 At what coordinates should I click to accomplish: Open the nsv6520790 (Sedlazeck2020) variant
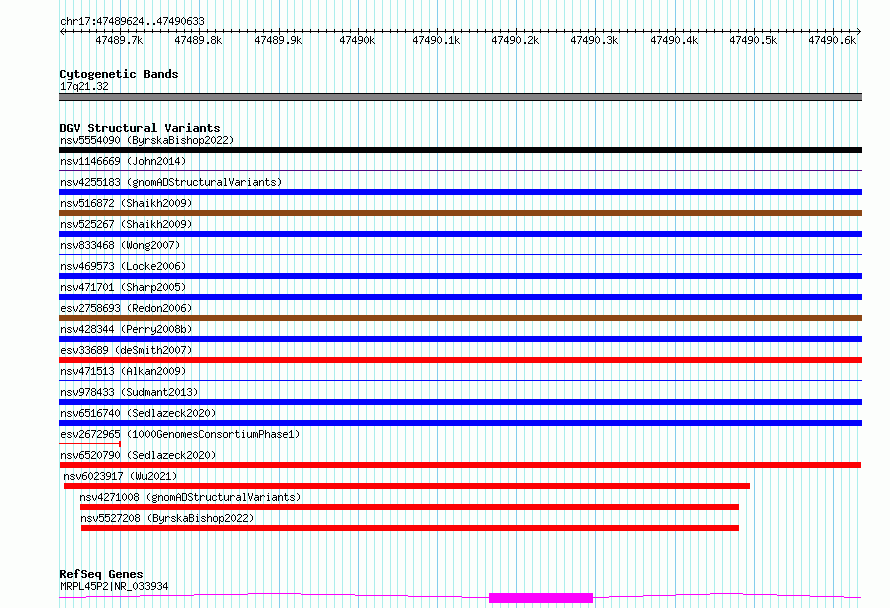click(138, 455)
